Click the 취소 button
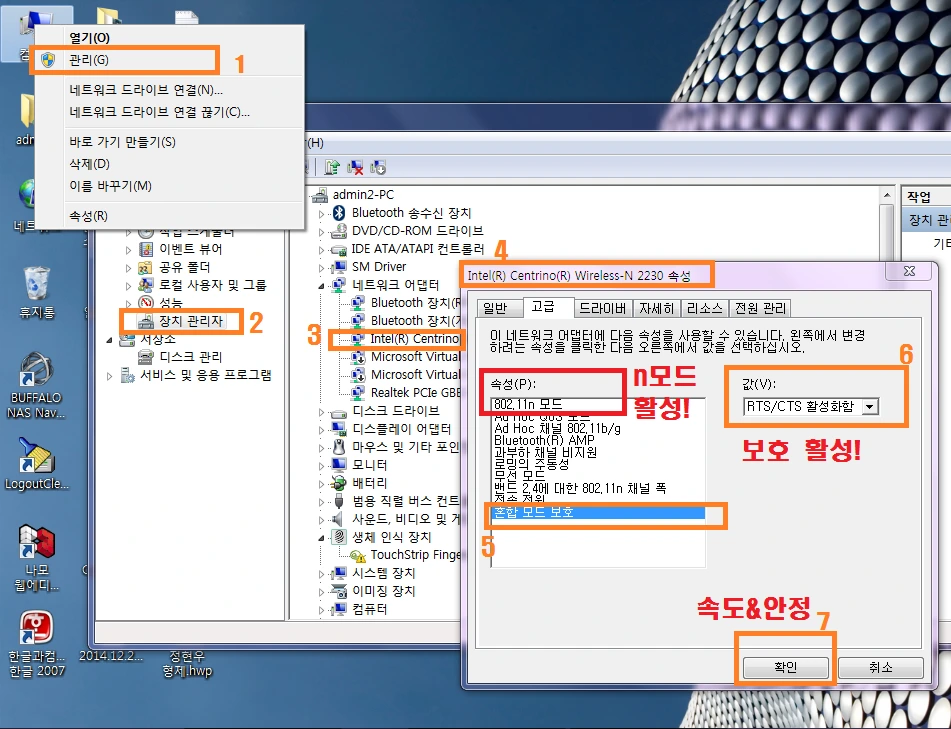Viewport: 951px width, 729px height. [x=881, y=667]
